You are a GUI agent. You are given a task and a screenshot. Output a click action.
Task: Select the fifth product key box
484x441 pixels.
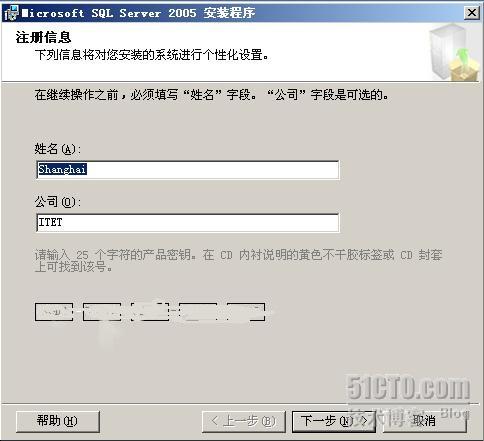246,312
